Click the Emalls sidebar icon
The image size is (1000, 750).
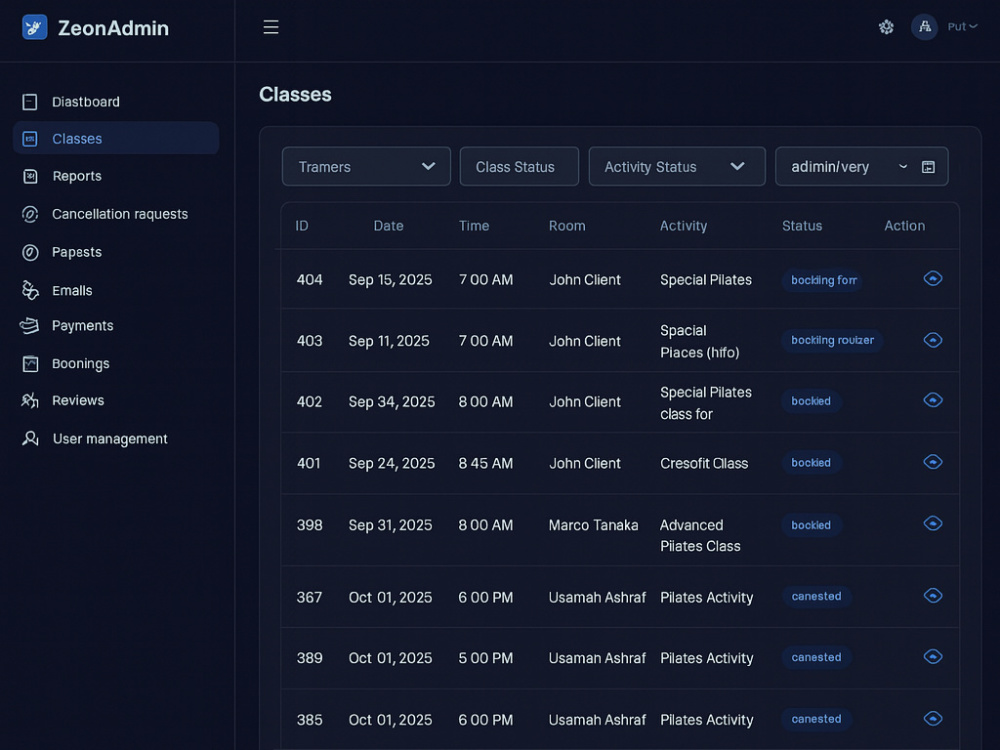[30, 290]
